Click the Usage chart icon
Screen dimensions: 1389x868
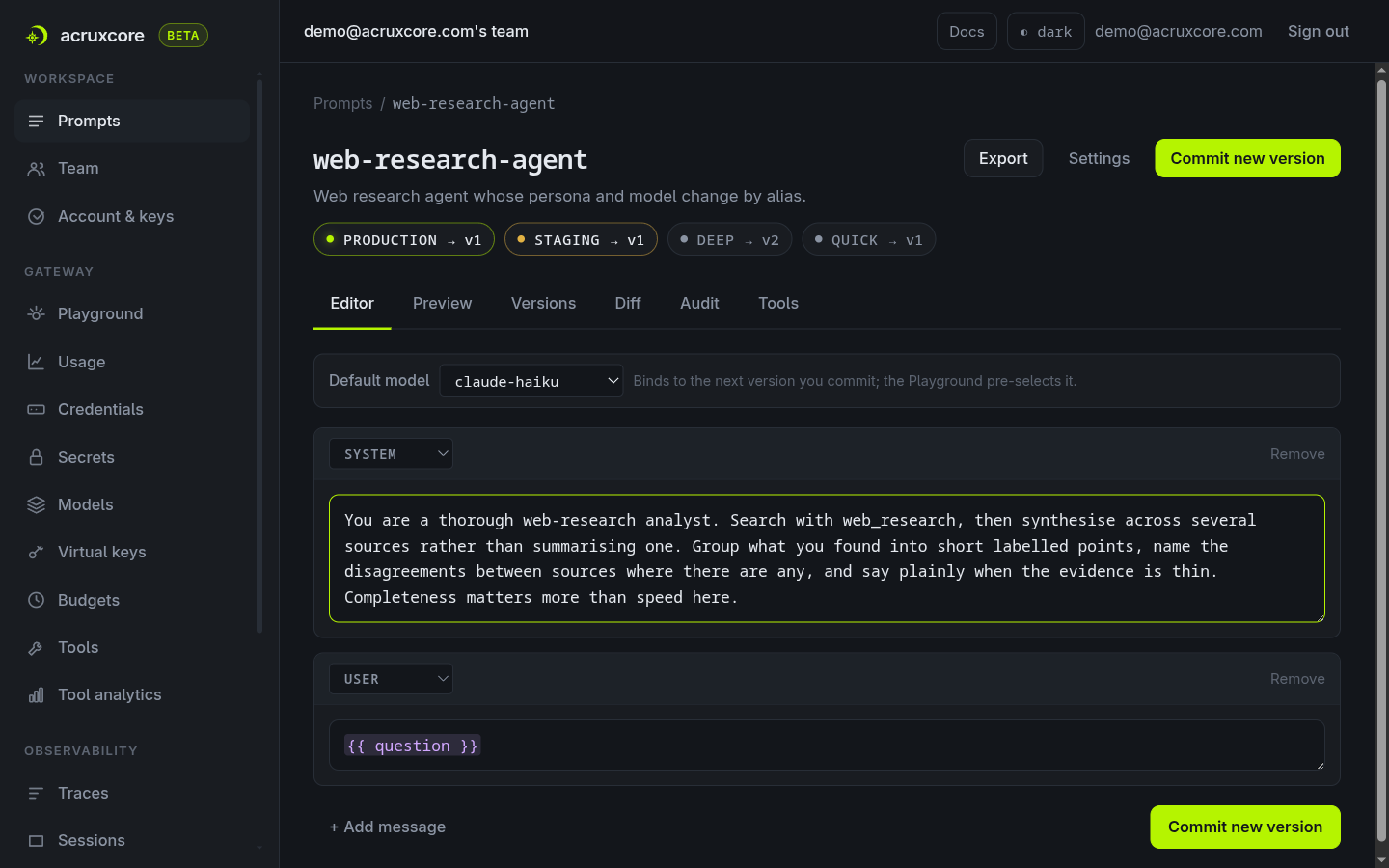click(36, 362)
